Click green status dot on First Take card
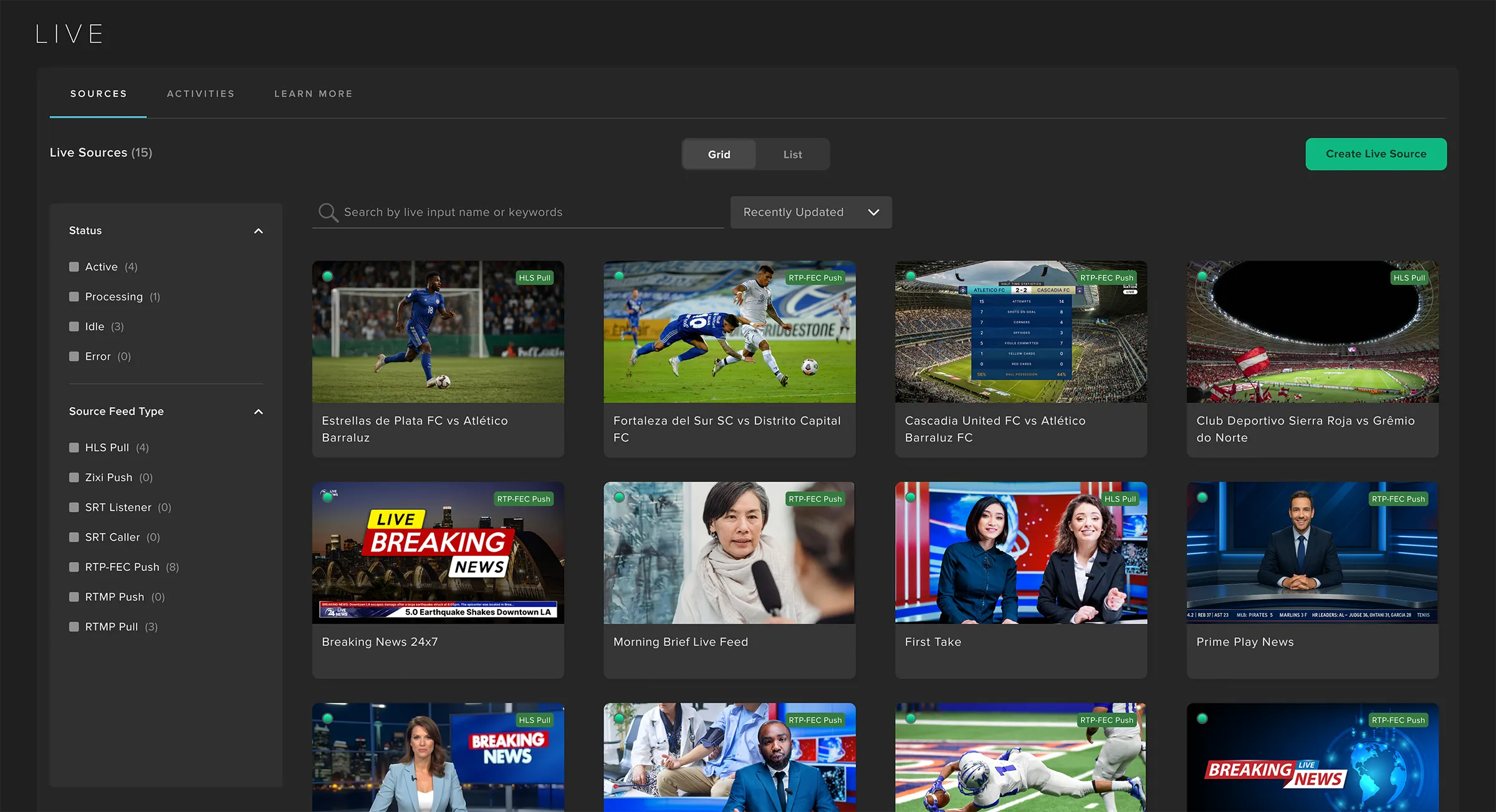The image size is (1496, 812). [911, 497]
